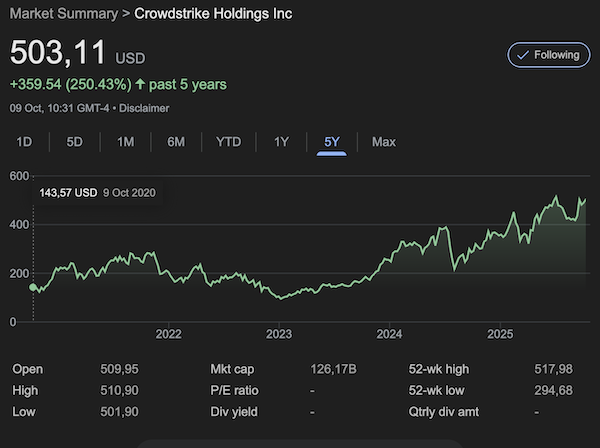
Task: Click the Mkt cap value 126,17B
Action: point(333,369)
